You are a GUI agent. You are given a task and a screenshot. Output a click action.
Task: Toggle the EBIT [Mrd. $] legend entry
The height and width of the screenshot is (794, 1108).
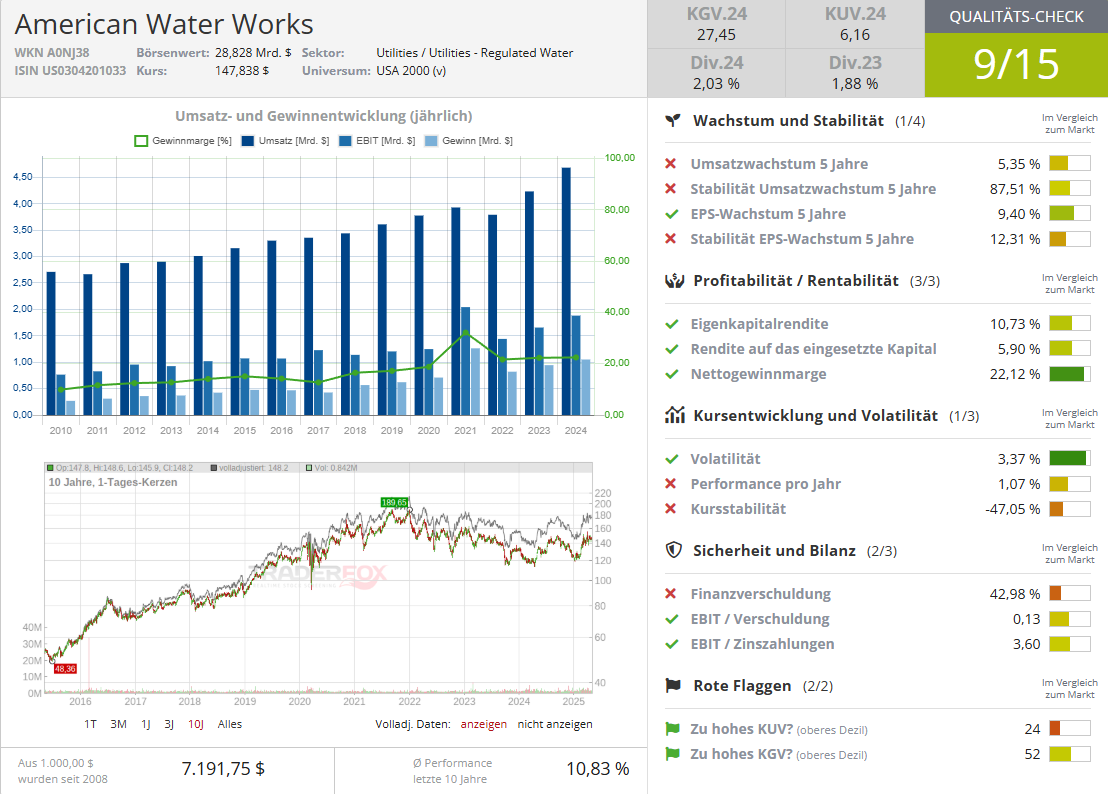click(x=377, y=141)
